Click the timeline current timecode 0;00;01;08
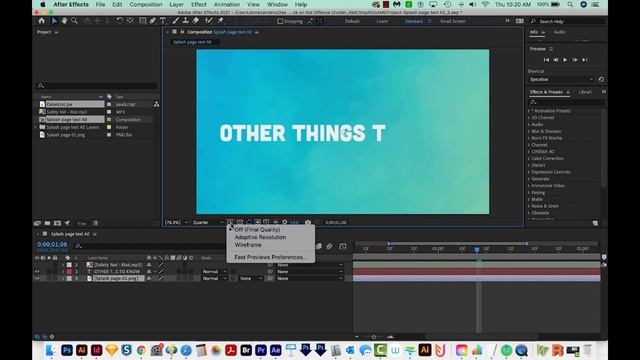 point(52,244)
